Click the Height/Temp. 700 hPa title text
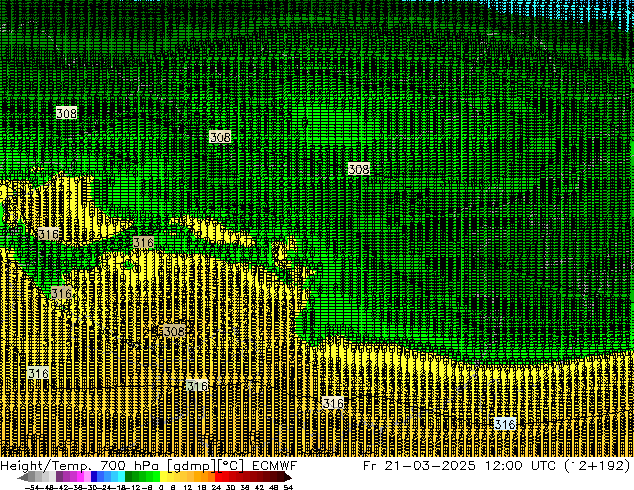The image size is (634, 490). [81, 465]
